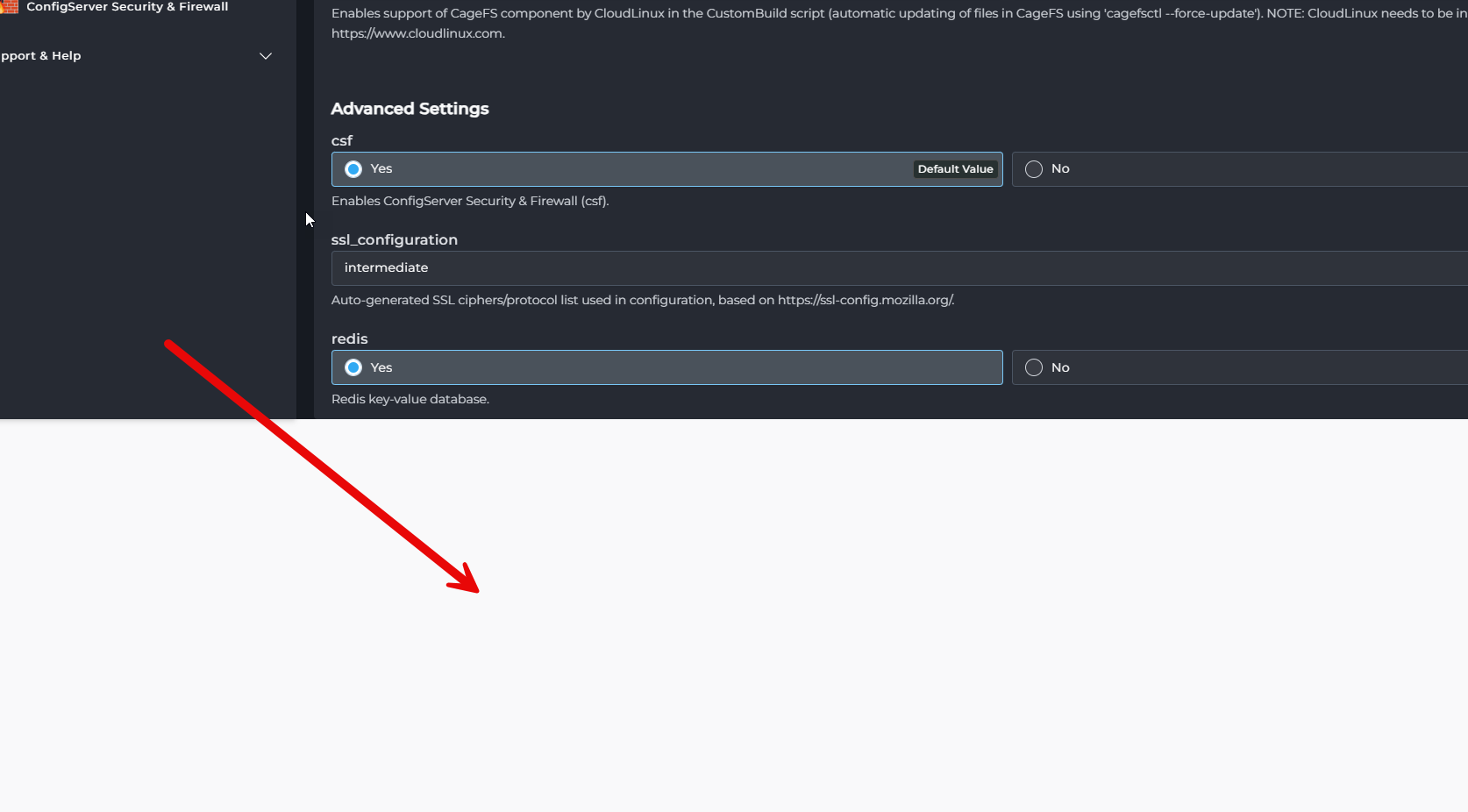Select No for the redis option
Image resolution: width=1468 pixels, height=812 pixels.
[x=1034, y=367]
